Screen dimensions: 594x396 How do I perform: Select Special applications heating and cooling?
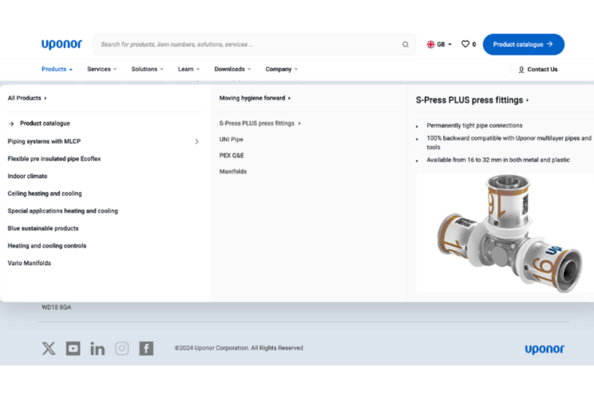tap(63, 211)
